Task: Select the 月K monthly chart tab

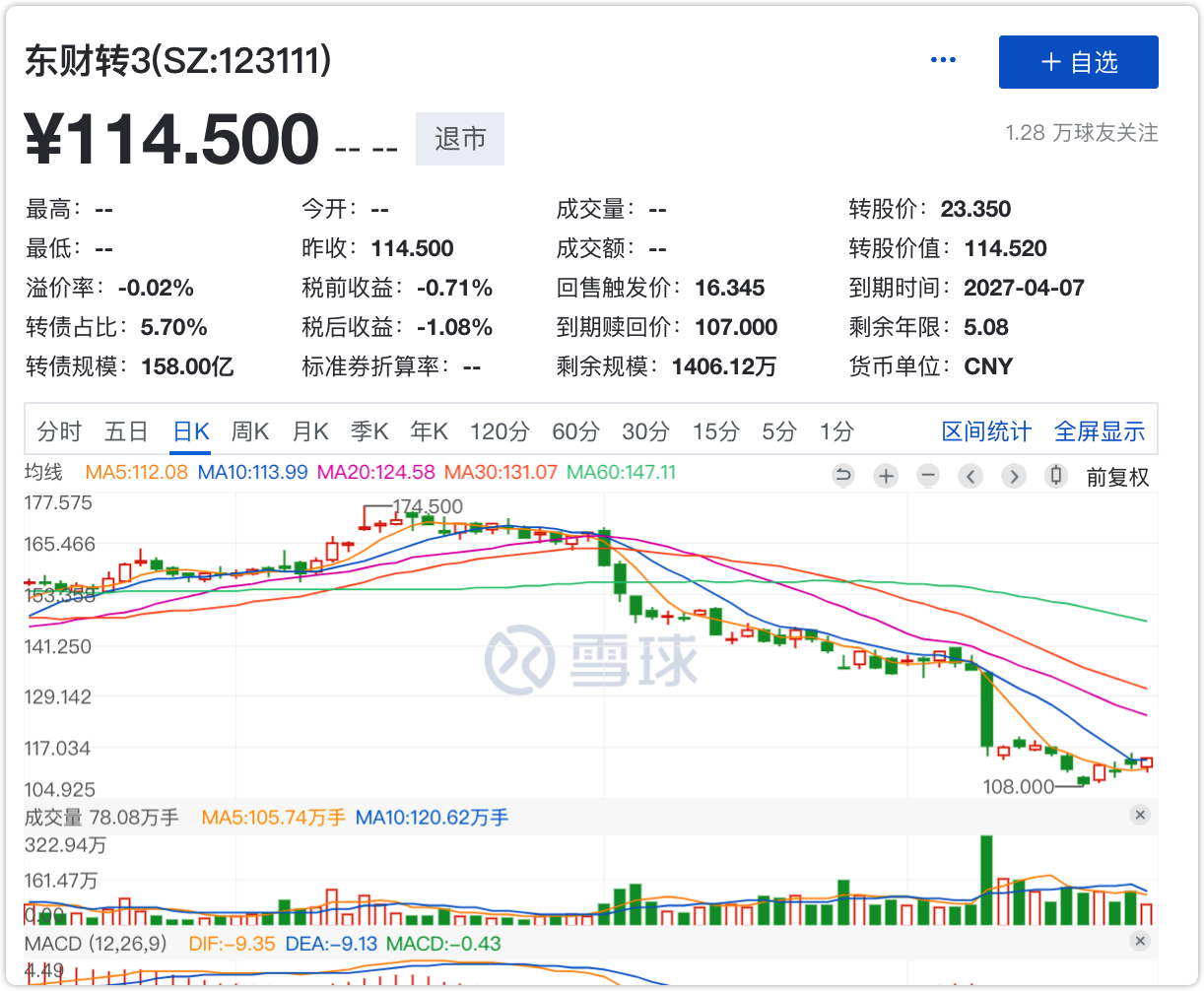Action: tap(310, 431)
